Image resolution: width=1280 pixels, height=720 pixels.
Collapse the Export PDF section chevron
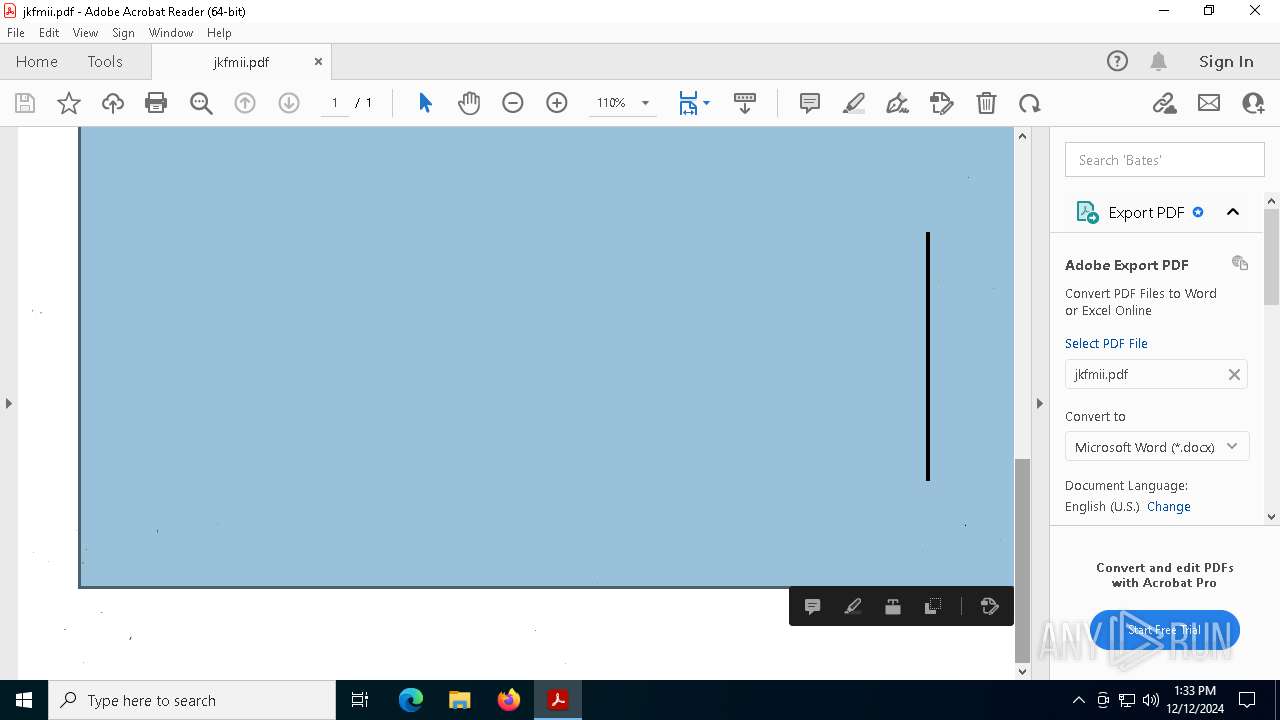1233,212
